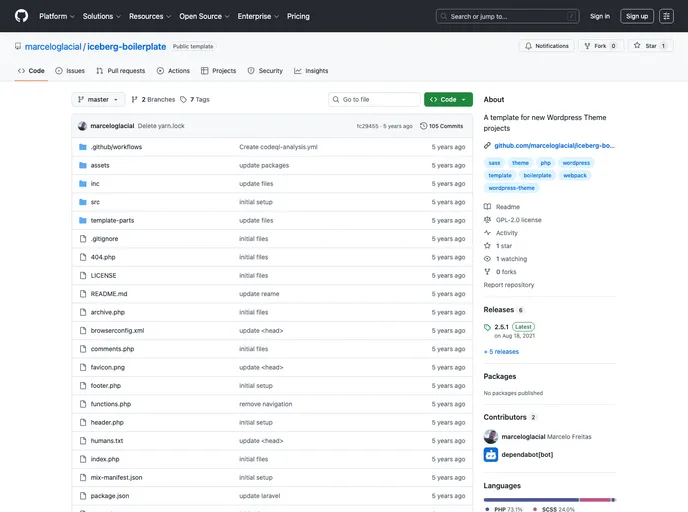Switch to the Issues tab
The image size is (688, 512).
coord(70,71)
